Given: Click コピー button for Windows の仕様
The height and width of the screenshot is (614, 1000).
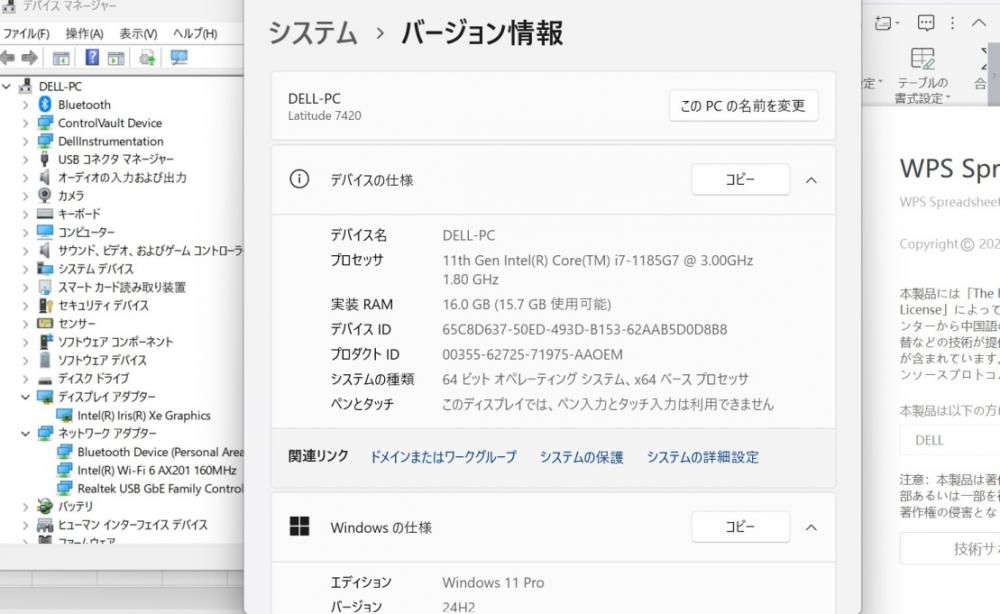Looking at the screenshot, I should (740, 527).
